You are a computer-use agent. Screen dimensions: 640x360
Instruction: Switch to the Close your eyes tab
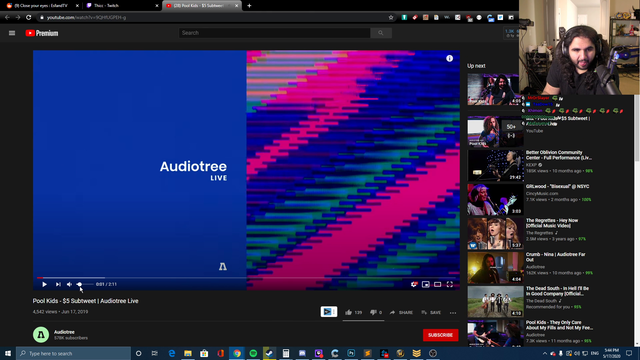click(41, 6)
